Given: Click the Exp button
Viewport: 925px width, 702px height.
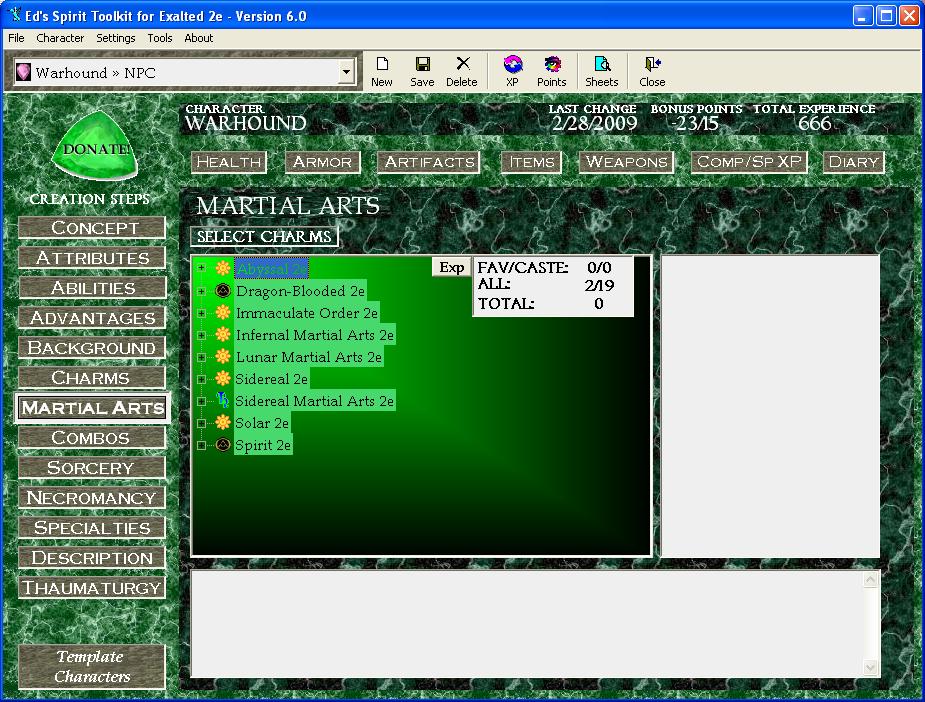Looking at the screenshot, I should [451, 267].
